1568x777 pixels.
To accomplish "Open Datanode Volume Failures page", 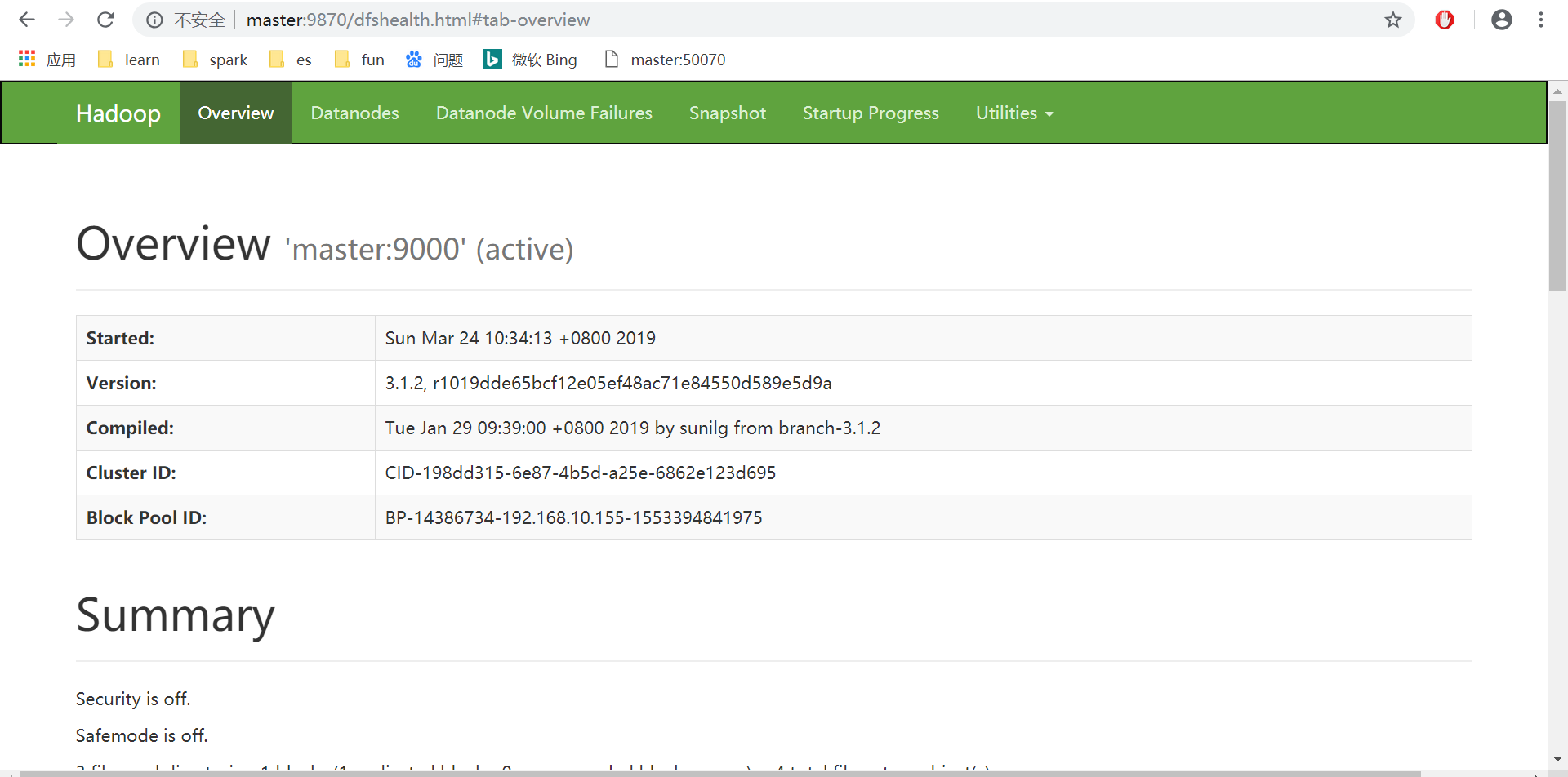I will point(544,113).
